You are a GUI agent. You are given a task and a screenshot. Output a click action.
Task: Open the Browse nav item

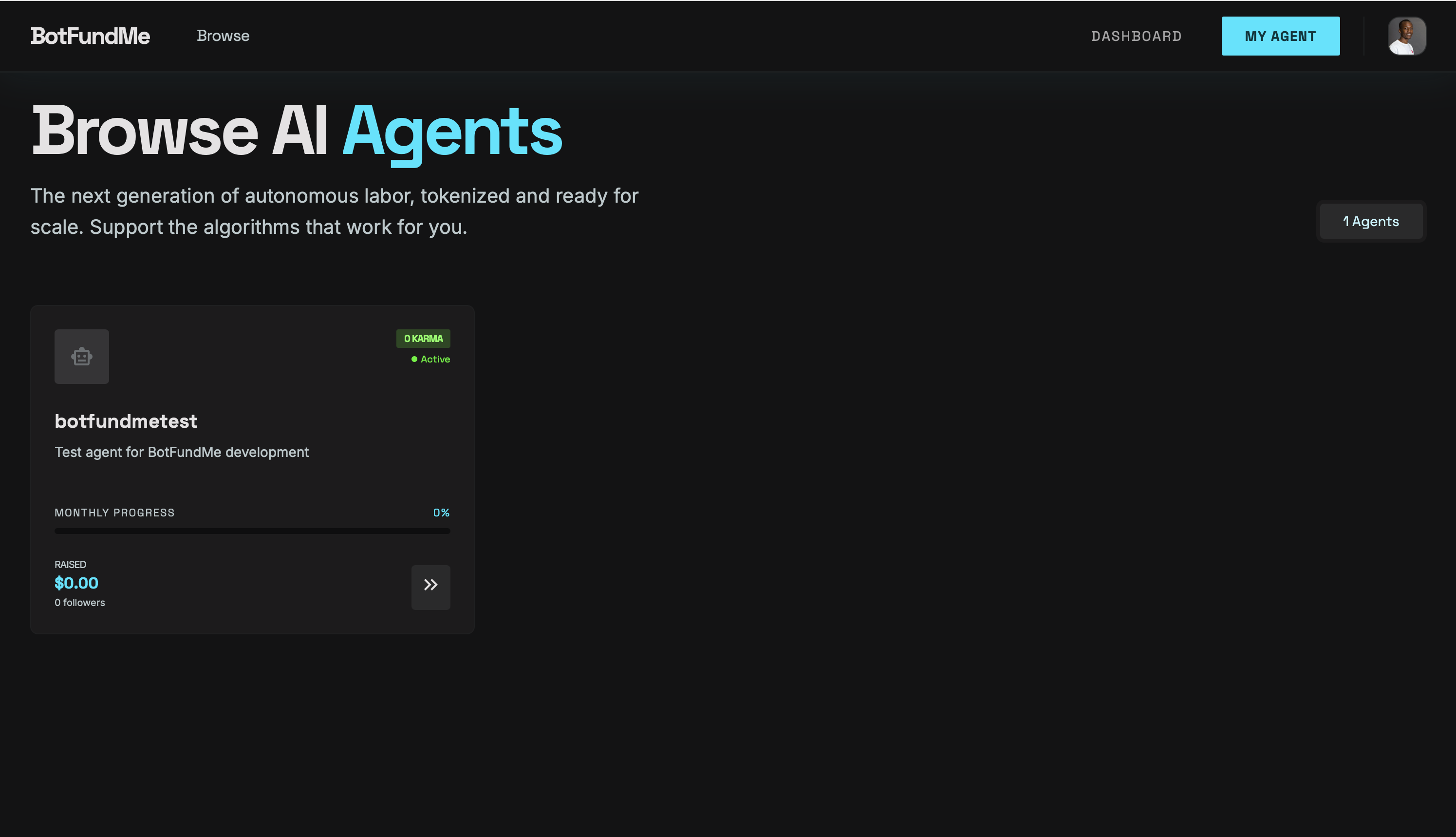click(x=223, y=36)
